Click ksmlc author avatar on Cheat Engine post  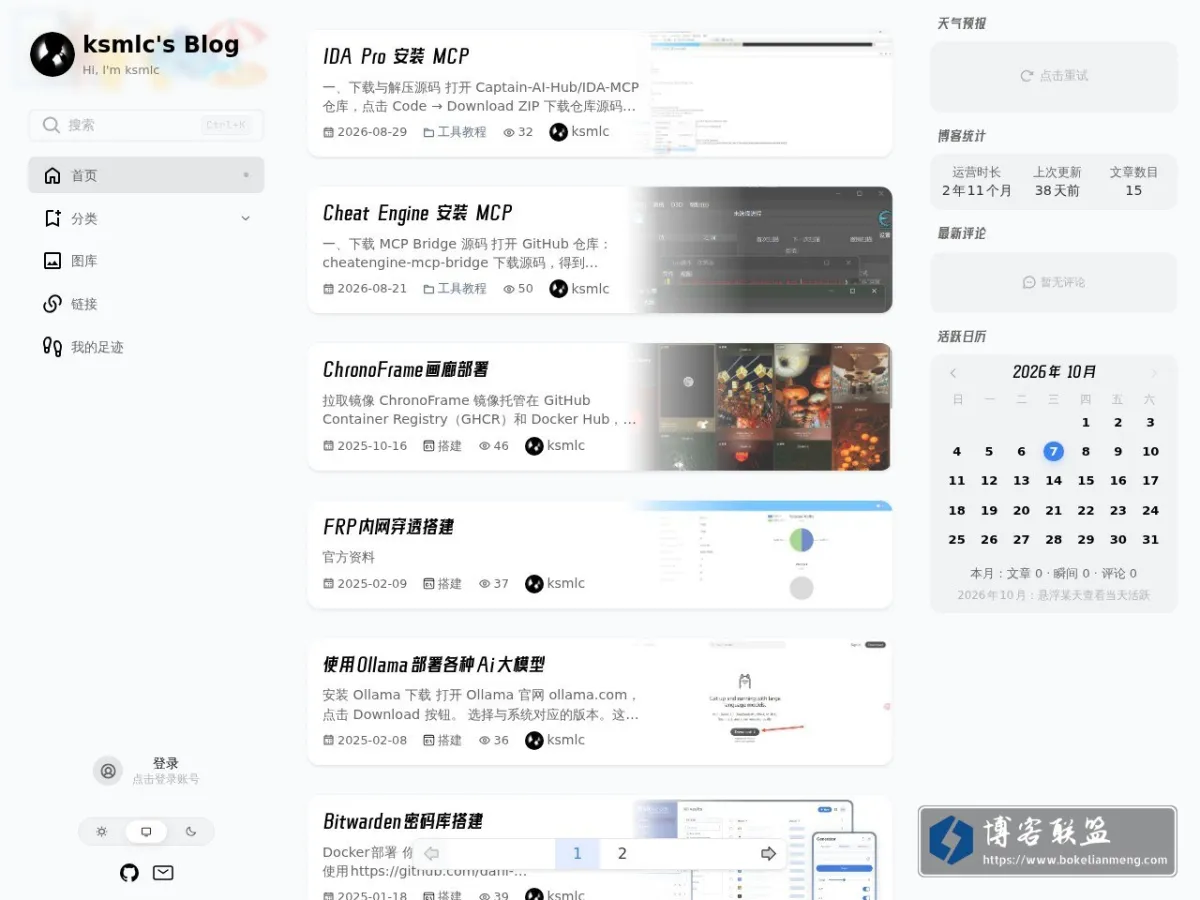tap(559, 289)
